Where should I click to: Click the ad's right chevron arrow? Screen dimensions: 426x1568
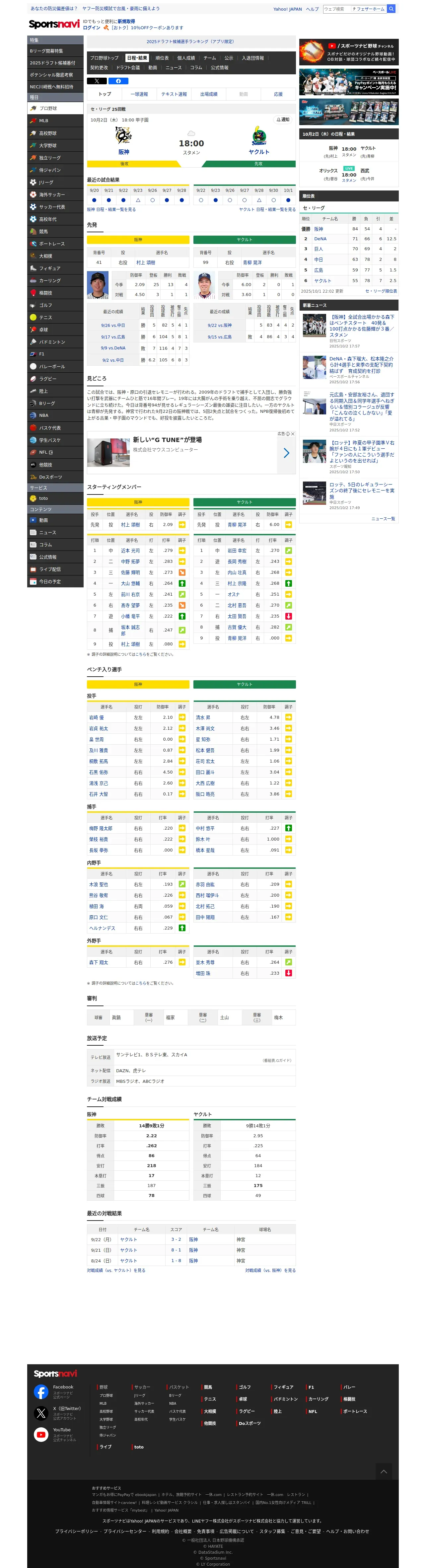286,453
